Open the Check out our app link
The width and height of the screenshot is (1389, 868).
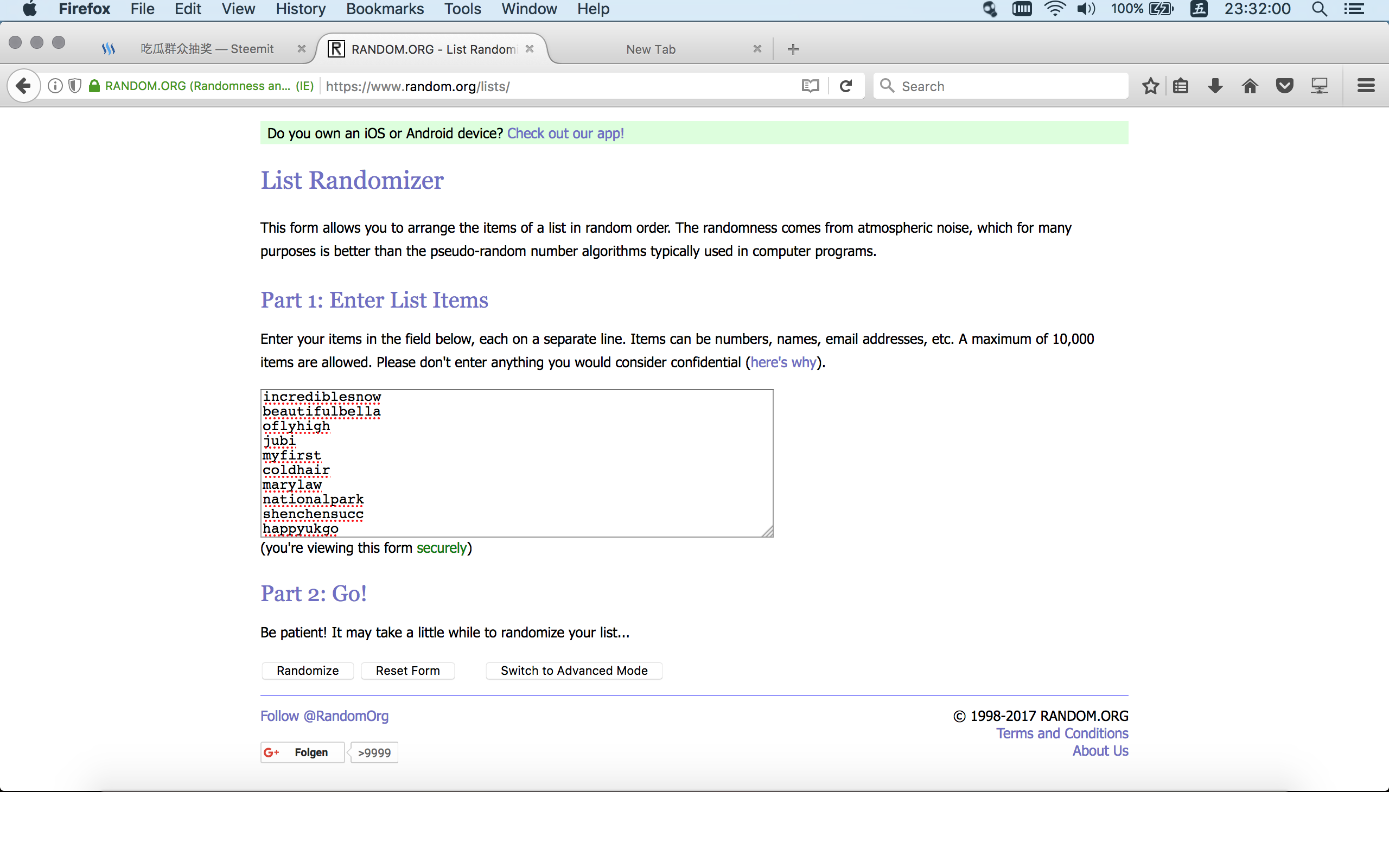tap(565, 133)
